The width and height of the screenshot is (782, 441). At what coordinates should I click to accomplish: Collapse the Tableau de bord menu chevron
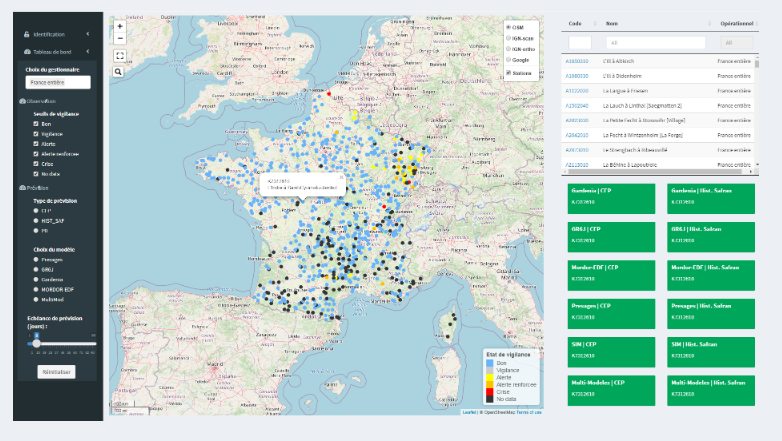point(88,51)
